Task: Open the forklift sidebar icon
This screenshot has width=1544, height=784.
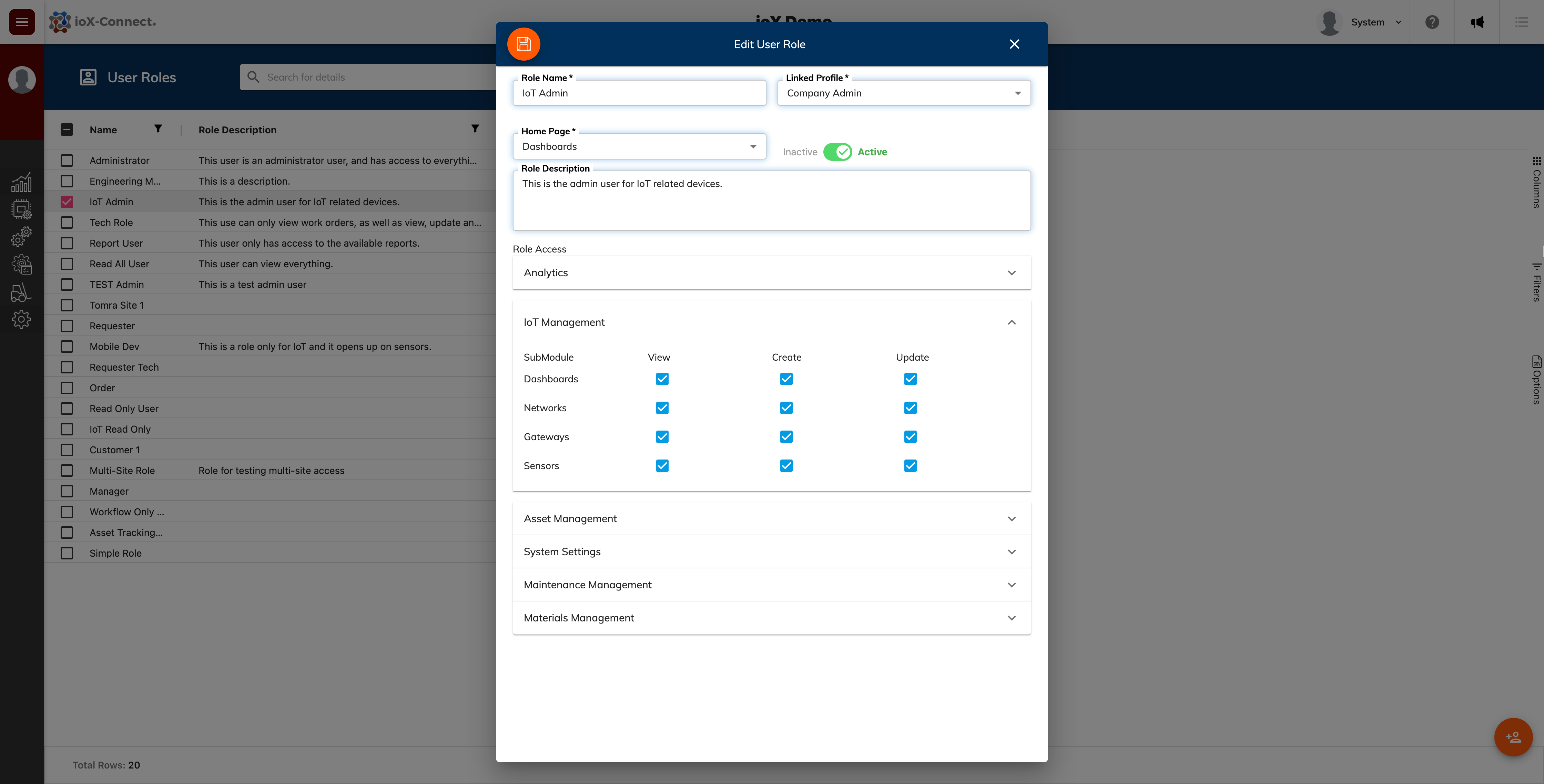Action: [22, 292]
